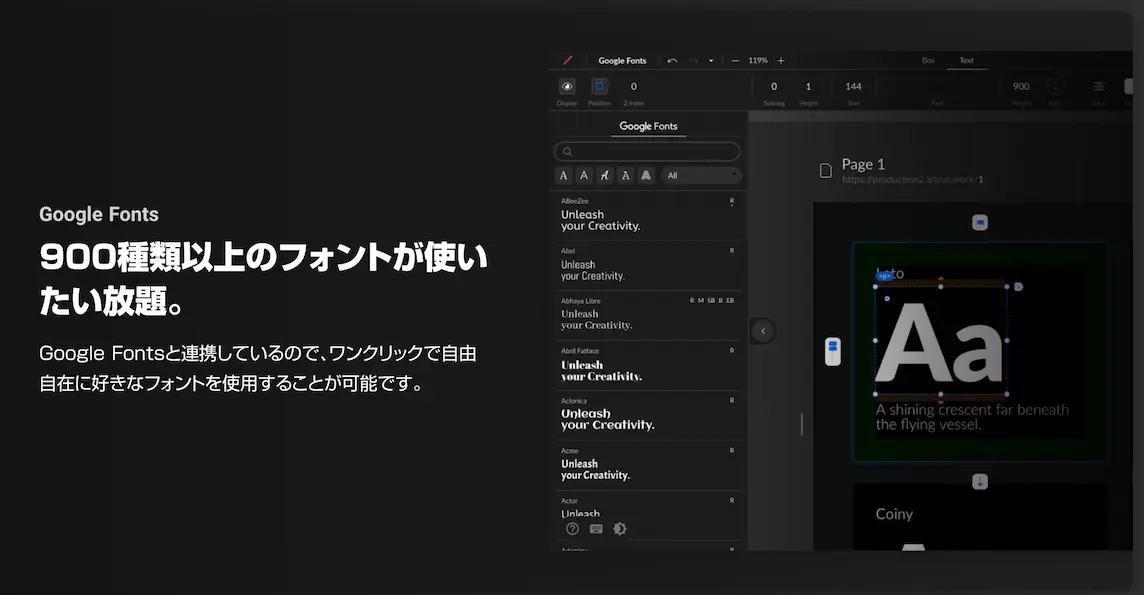1144x595 pixels.
Task: Toggle the Display eye icon
Action: 567,87
